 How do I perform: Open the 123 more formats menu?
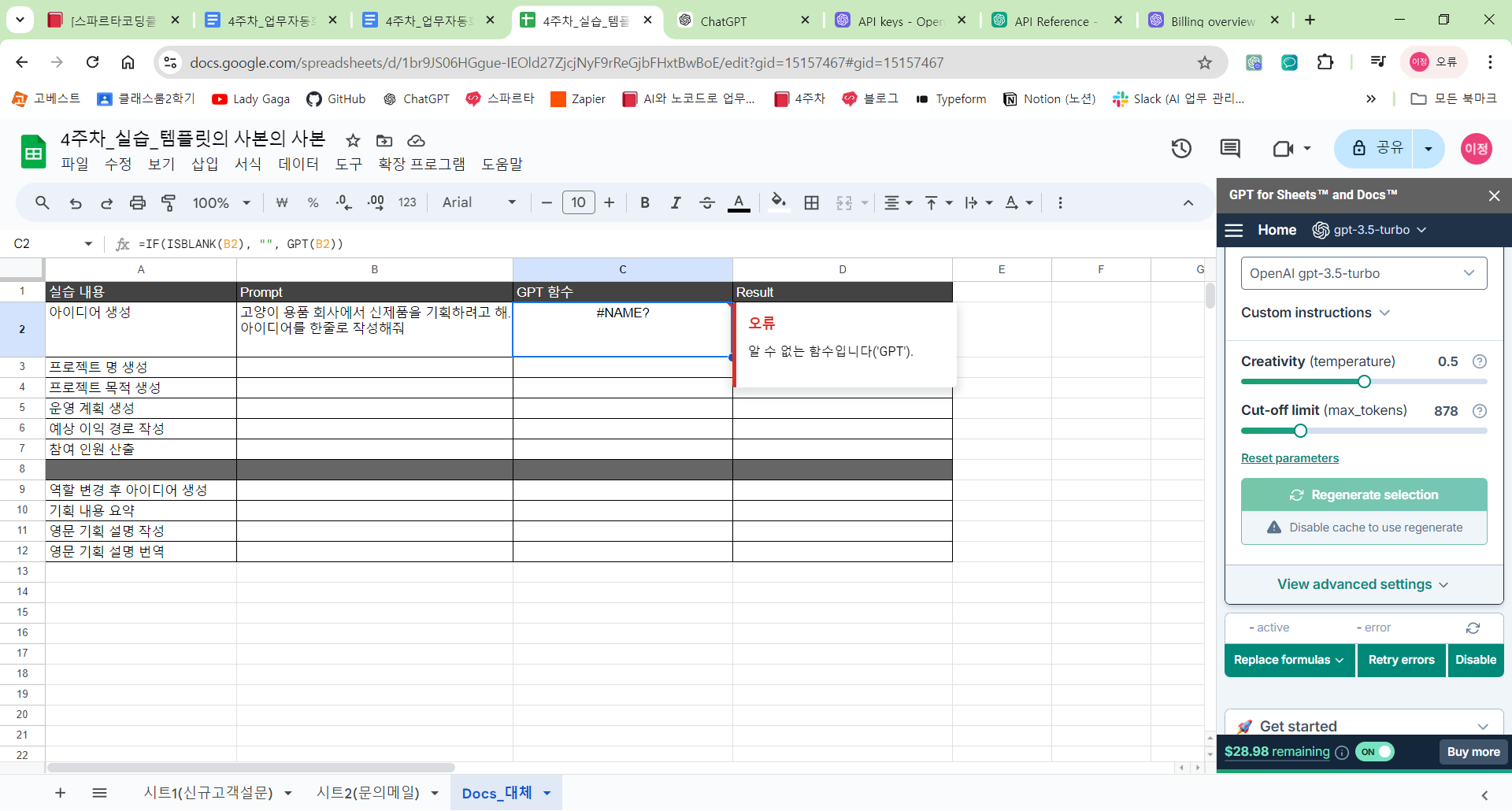coord(407,203)
